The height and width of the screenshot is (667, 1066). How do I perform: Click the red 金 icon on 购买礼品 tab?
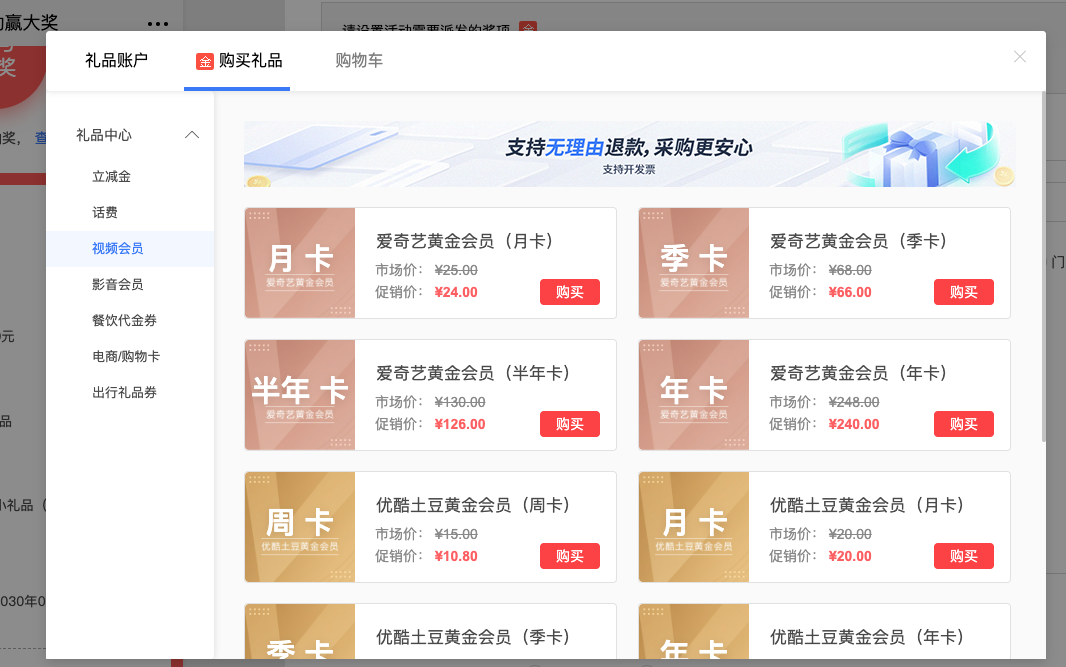tap(205, 62)
